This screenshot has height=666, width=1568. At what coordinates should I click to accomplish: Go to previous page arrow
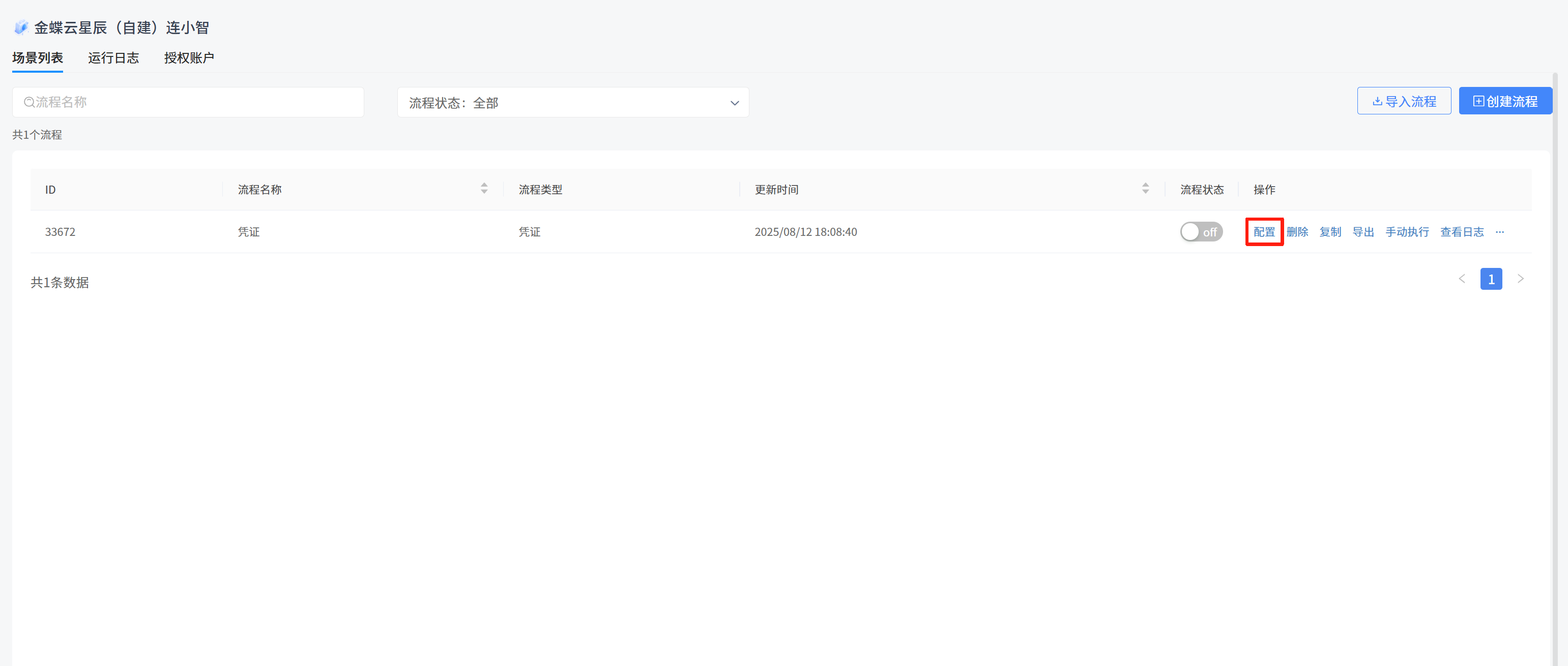(1462, 279)
